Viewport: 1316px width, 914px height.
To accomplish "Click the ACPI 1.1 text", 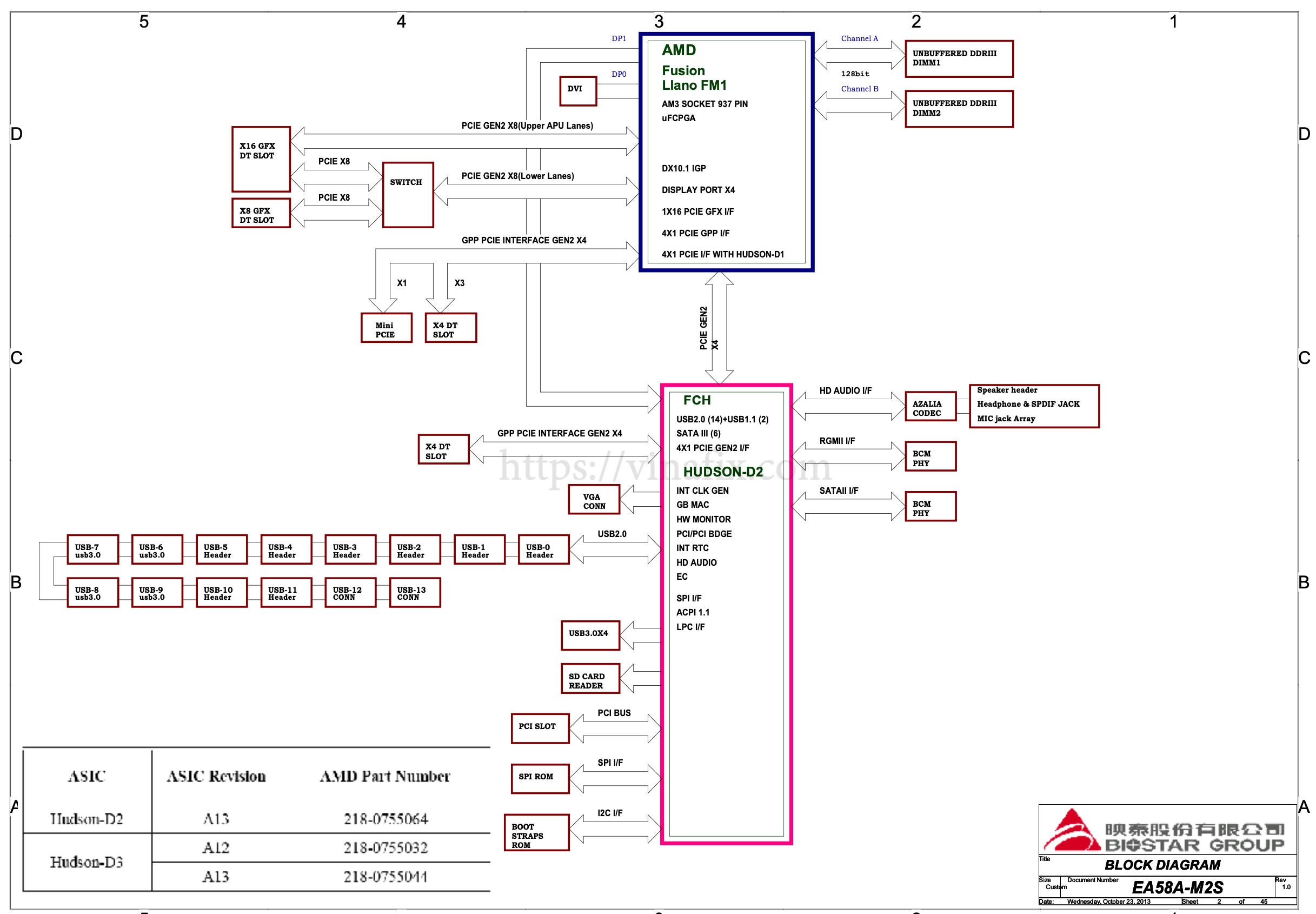I will click(692, 612).
